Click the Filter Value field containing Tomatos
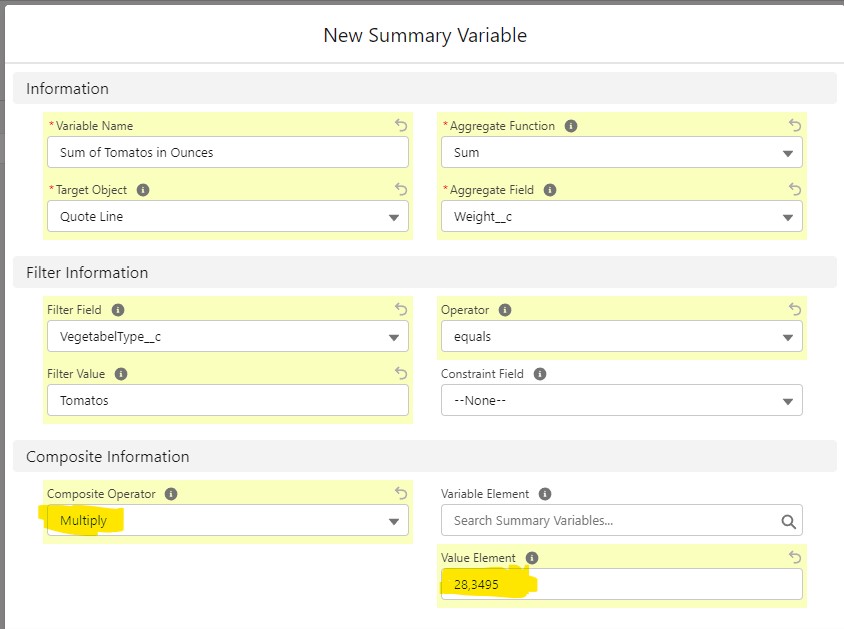Image resolution: width=844 pixels, height=629 pixels. click(227, 401)
